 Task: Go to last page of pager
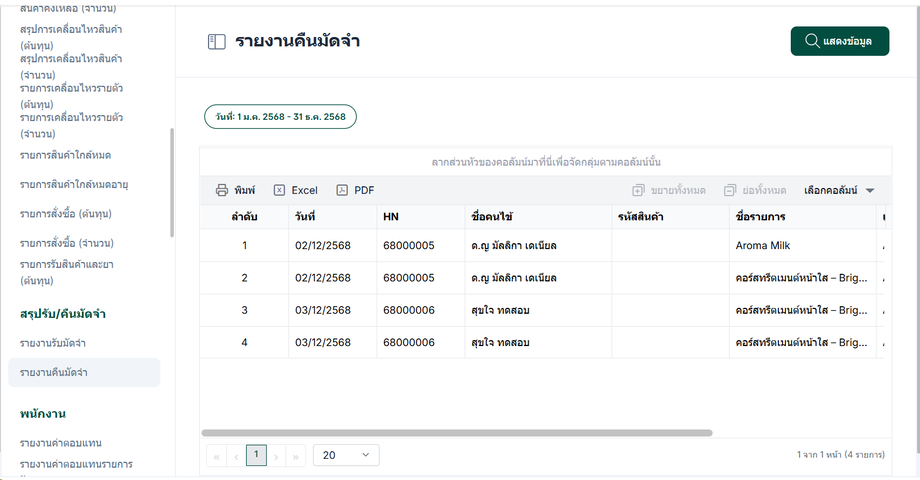295,456
